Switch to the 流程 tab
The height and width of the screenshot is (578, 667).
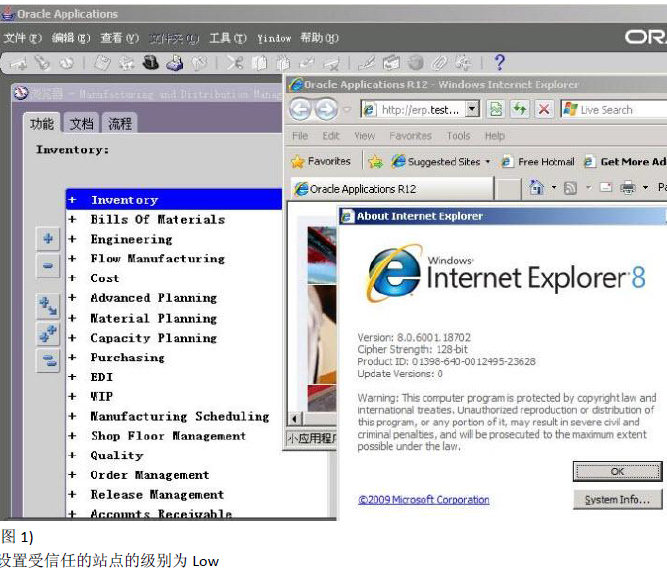120,123
